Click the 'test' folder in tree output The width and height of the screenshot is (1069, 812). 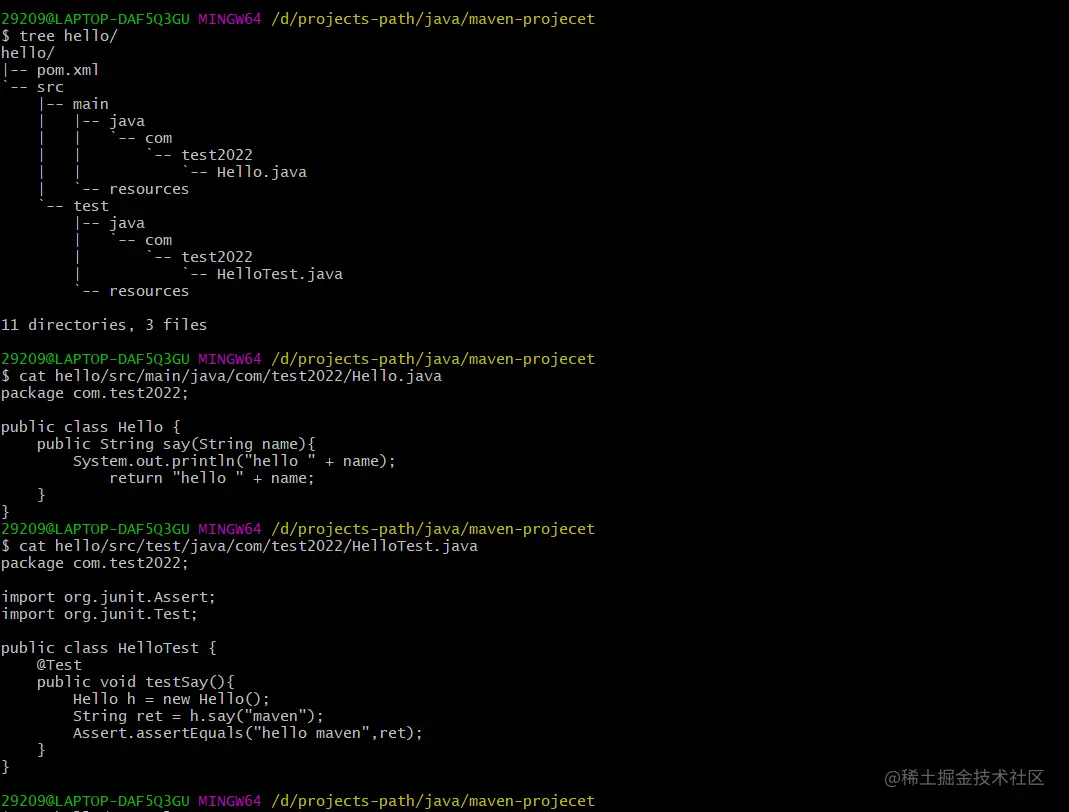(x=91, y=206)
